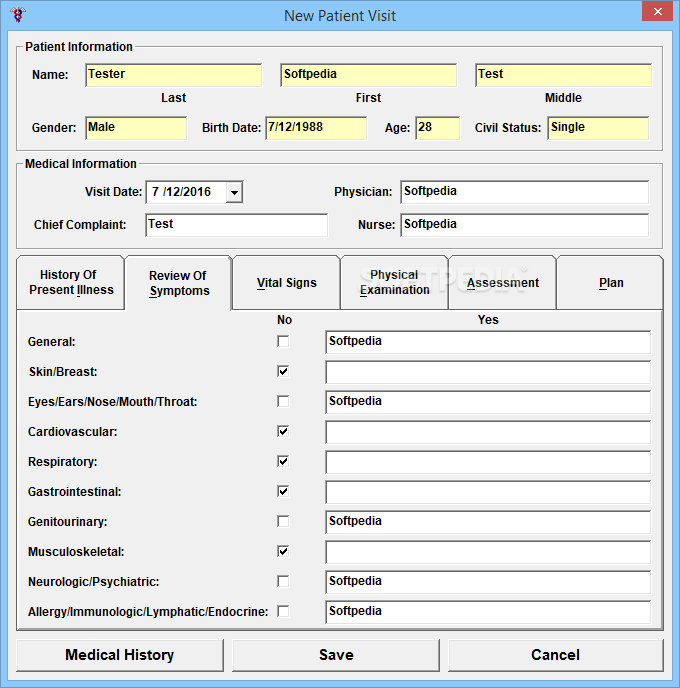680x688 pixels.
Task: Click the Nurse text field
Action: [524, 225]
